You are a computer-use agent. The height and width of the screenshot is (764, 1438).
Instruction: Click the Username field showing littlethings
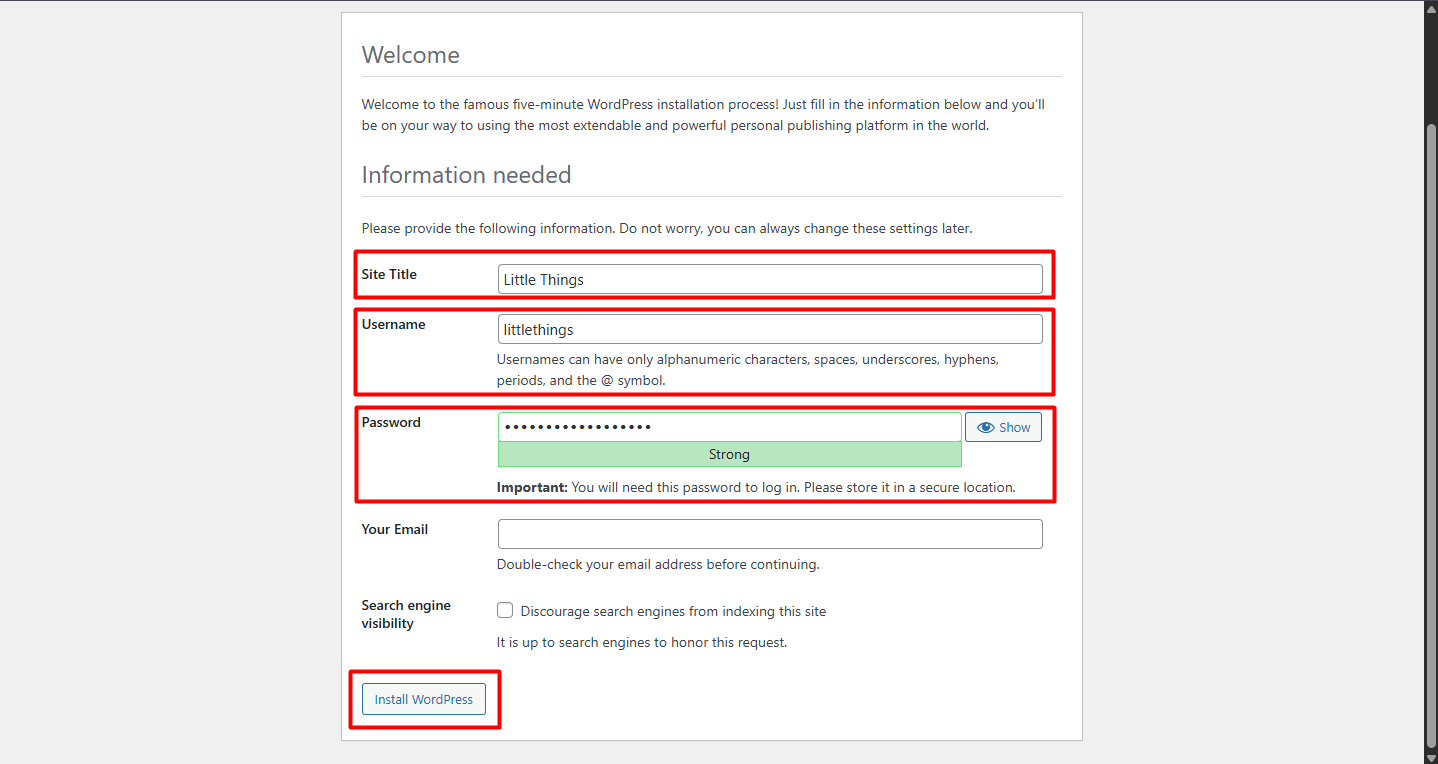click(x=769, y=328)
